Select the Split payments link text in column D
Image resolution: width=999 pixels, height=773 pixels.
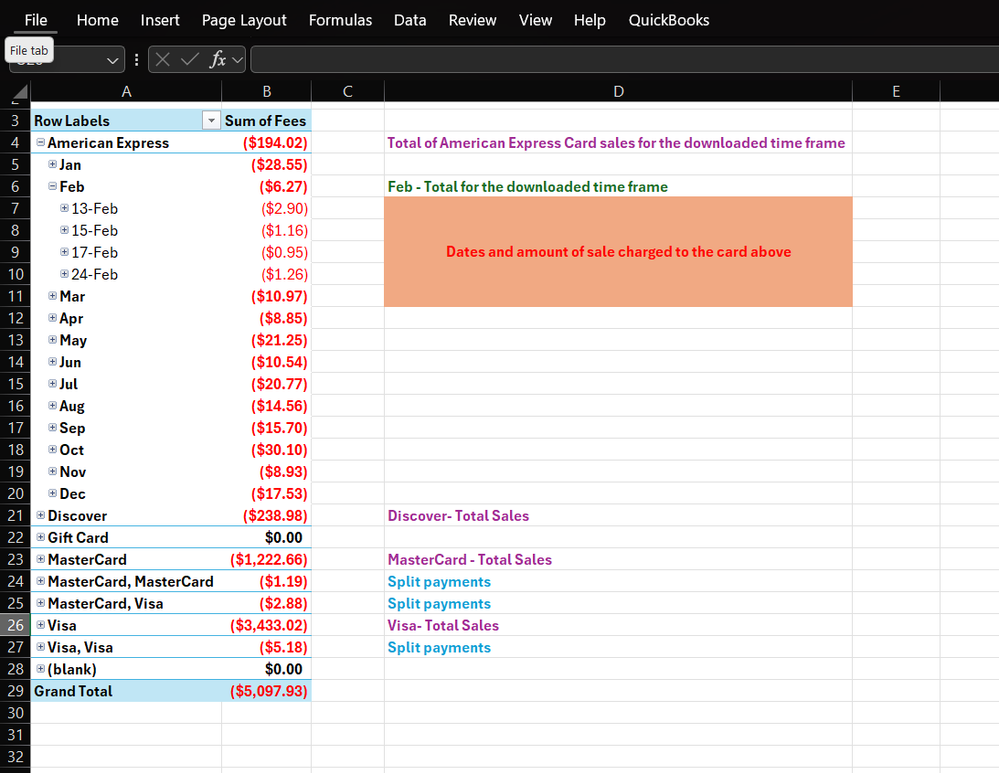pos(439,581)
